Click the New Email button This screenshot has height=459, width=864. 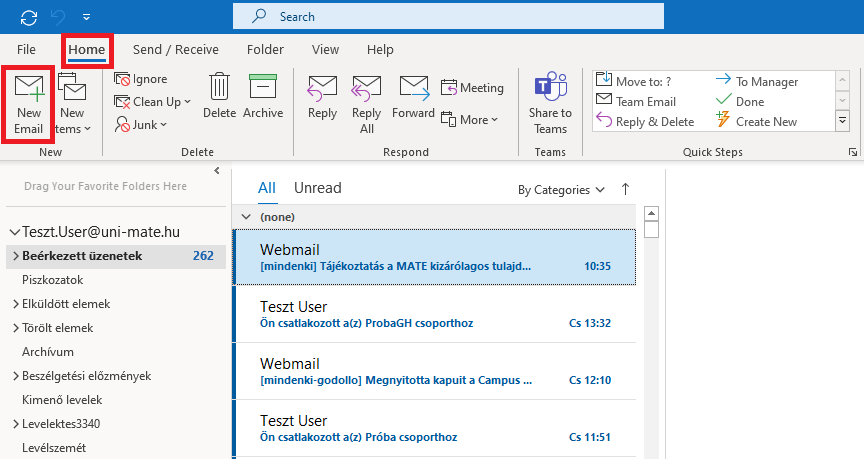[29, 105]
